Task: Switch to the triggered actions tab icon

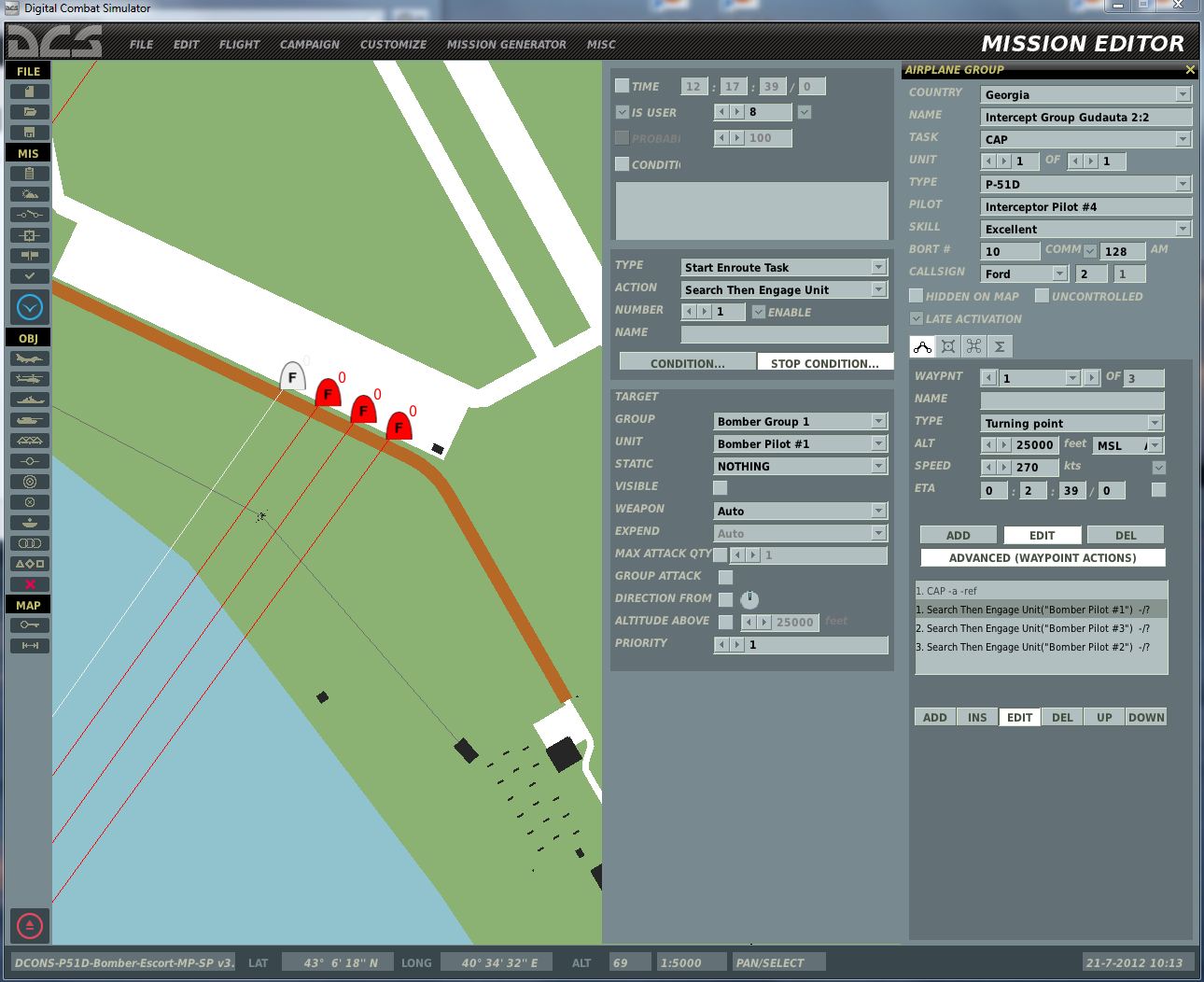Action: 973,346
